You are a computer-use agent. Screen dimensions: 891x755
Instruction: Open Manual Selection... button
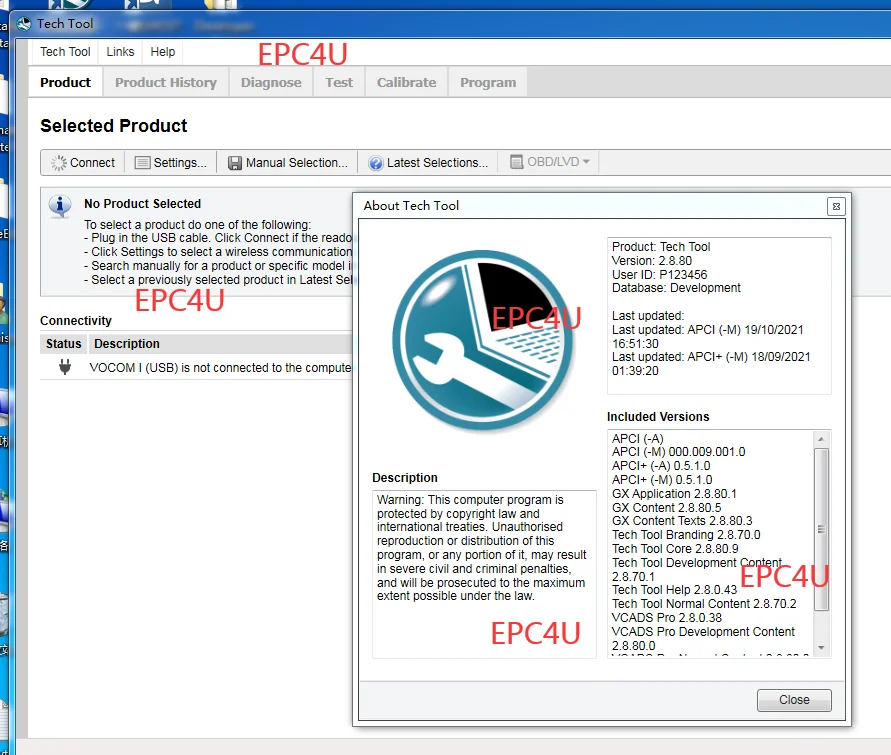[288, 163]
